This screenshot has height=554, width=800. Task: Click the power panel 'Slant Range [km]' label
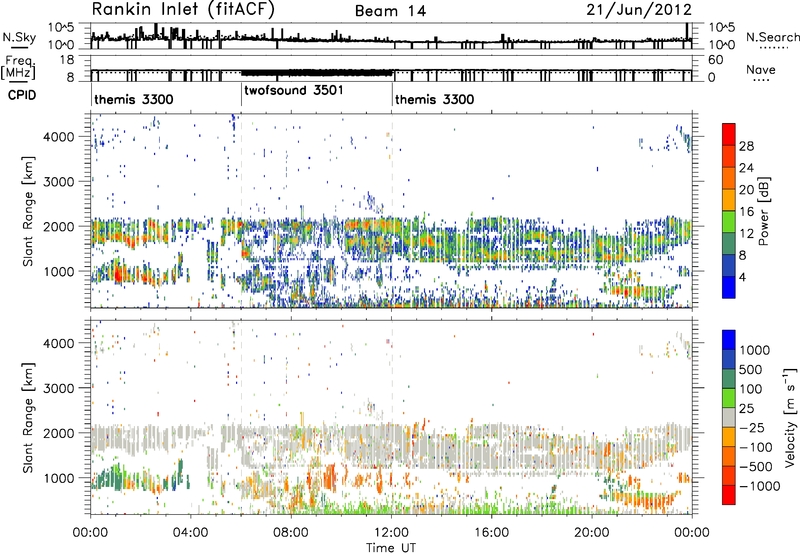[28, 211]
